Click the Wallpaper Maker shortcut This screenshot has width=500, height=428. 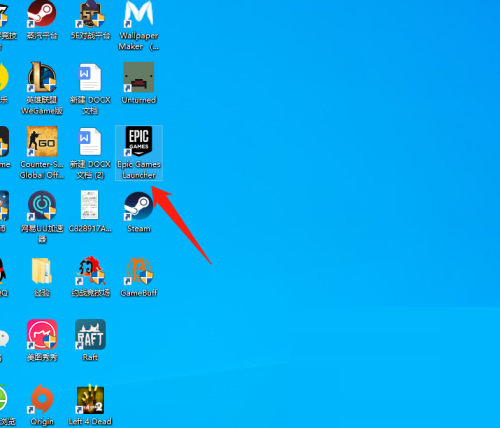(x=139, y=25)
